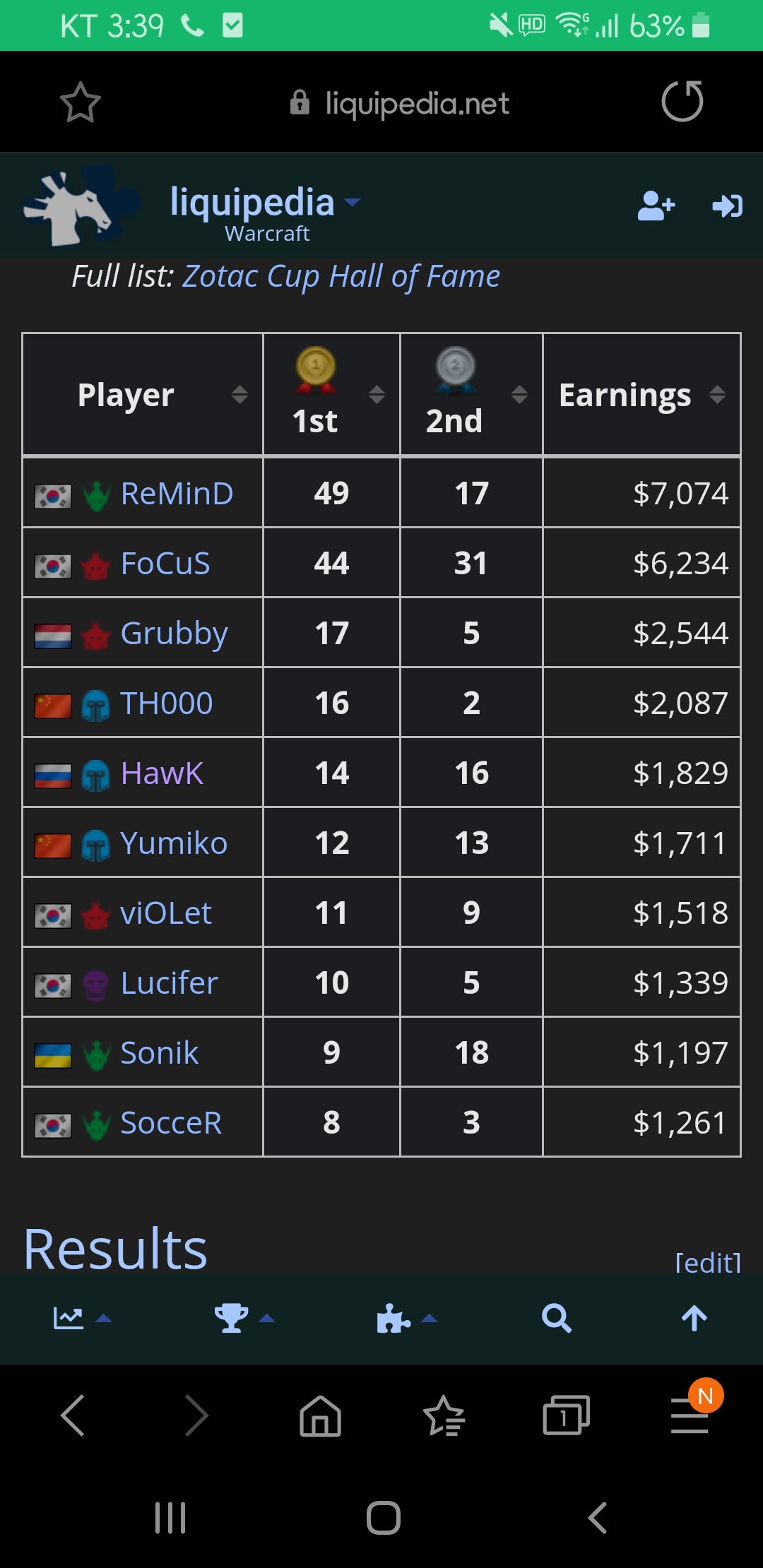Open the browser bookmarks list icon

coord(444,1415)
